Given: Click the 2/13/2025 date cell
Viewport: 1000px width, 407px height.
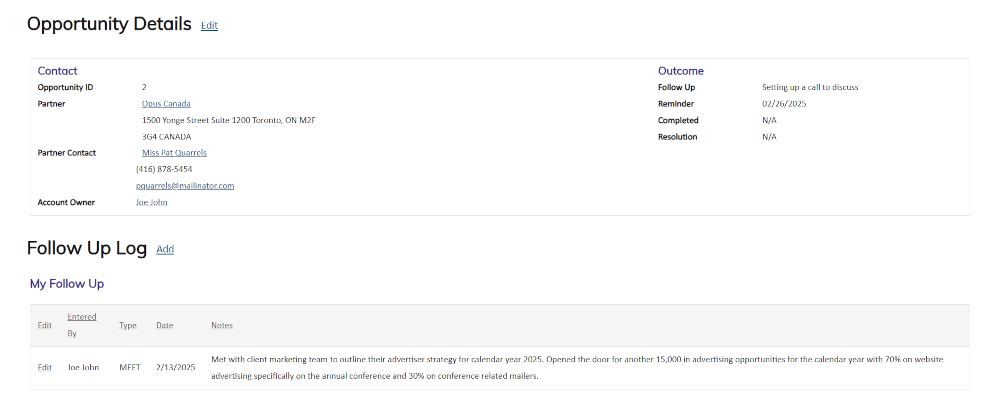Looking at the screenshot, I should pyautogui.click(x=175, y=367).
